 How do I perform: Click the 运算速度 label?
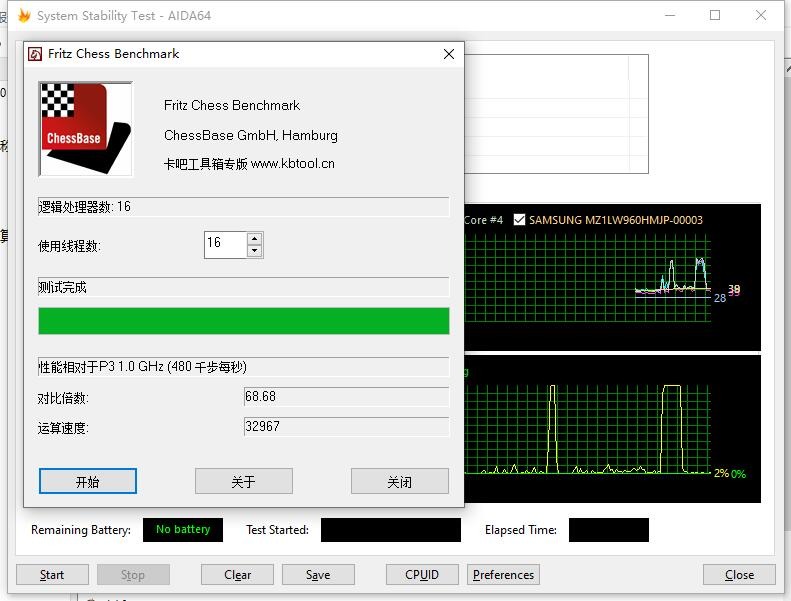63,428
